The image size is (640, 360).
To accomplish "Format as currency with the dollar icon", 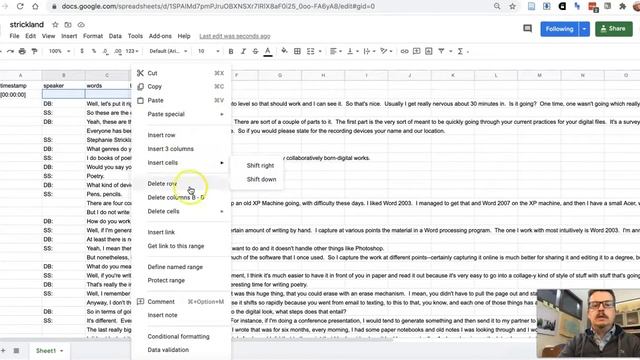I will click(x=82, y=51).
